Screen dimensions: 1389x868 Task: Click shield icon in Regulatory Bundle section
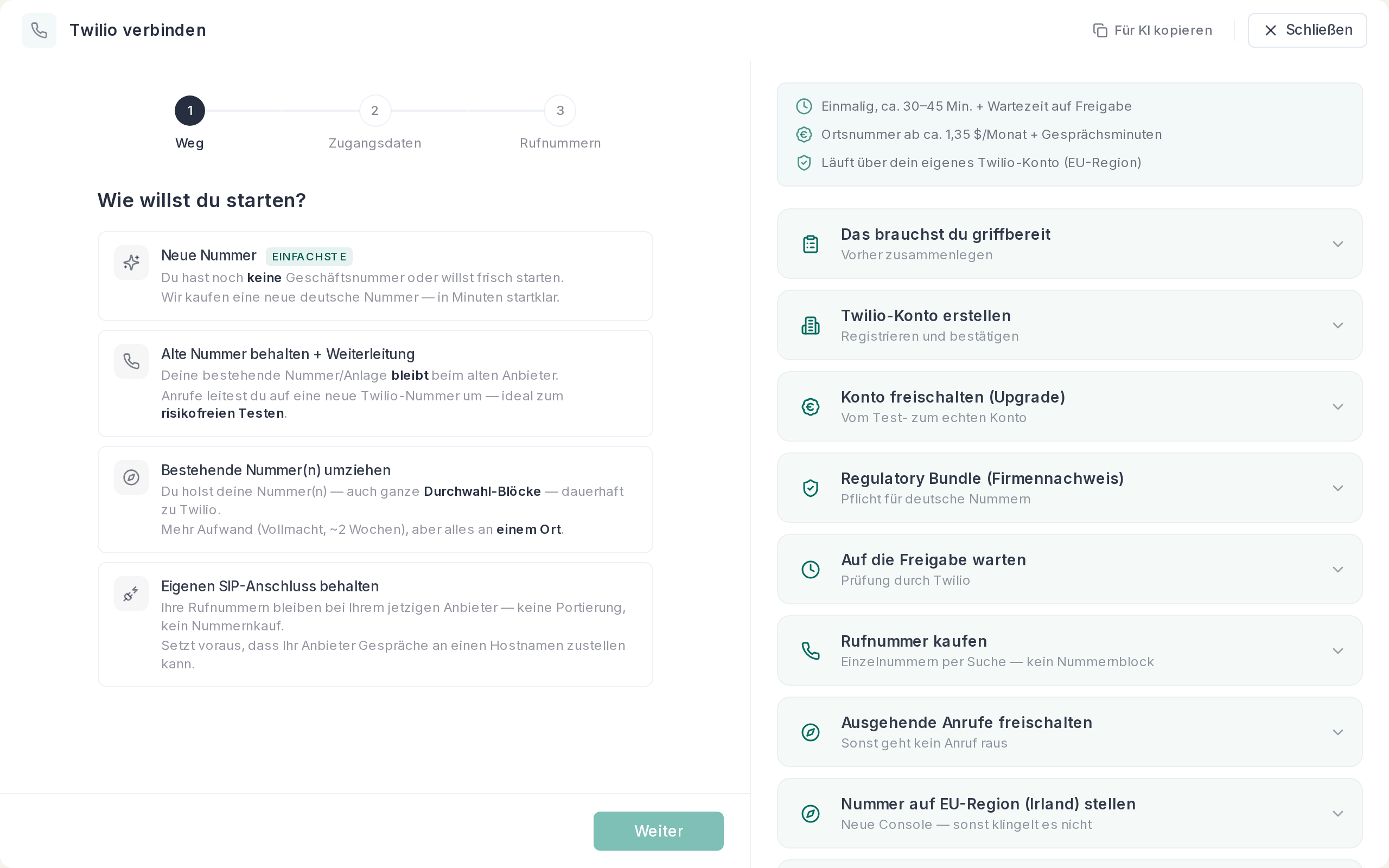coord(811,488)
